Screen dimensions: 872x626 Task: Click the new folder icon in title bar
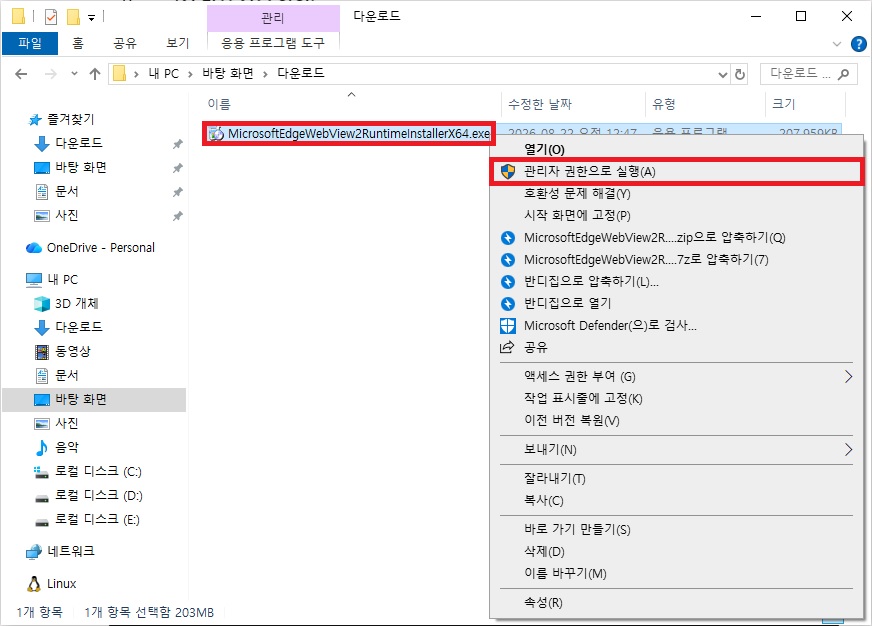coord(73,17)
